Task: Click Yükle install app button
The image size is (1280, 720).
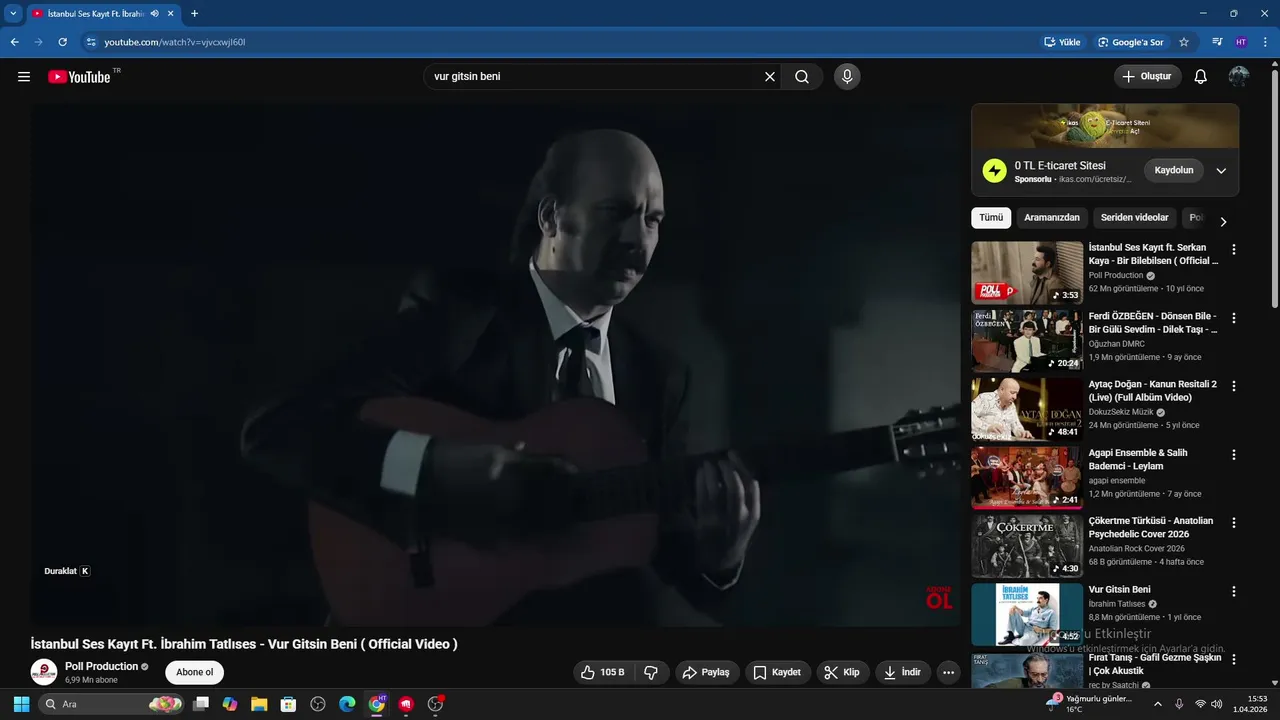Action: (1062, 42)
